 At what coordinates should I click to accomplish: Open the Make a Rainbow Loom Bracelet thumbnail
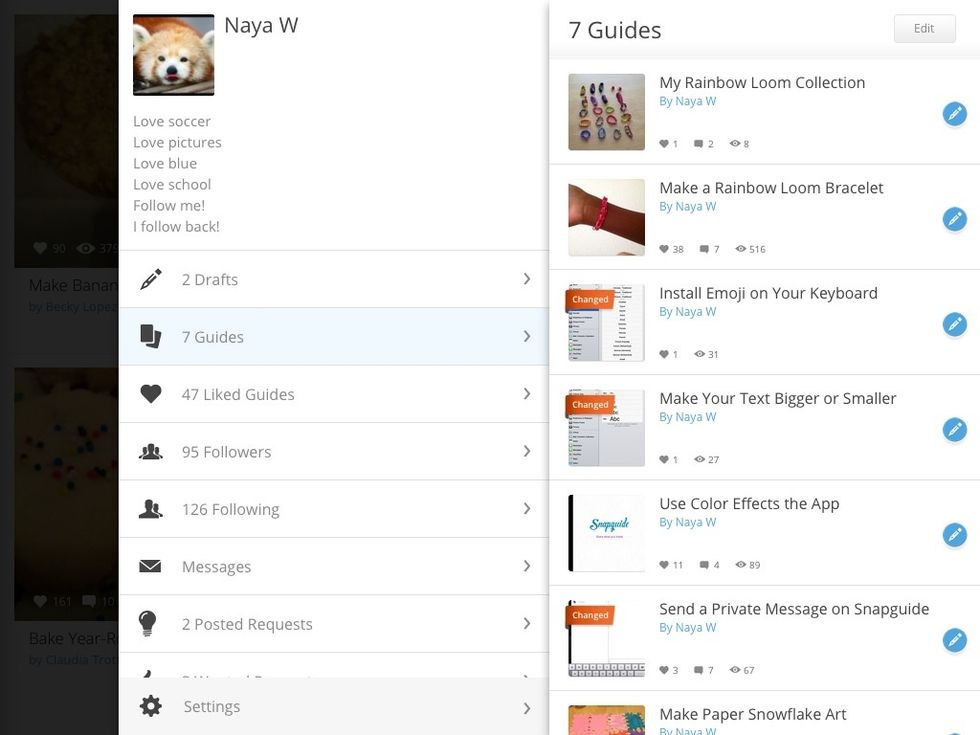point(606,217)
